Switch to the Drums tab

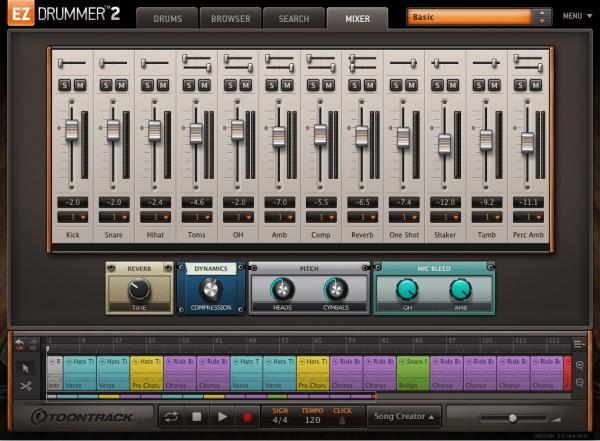(x=168, y=19)
